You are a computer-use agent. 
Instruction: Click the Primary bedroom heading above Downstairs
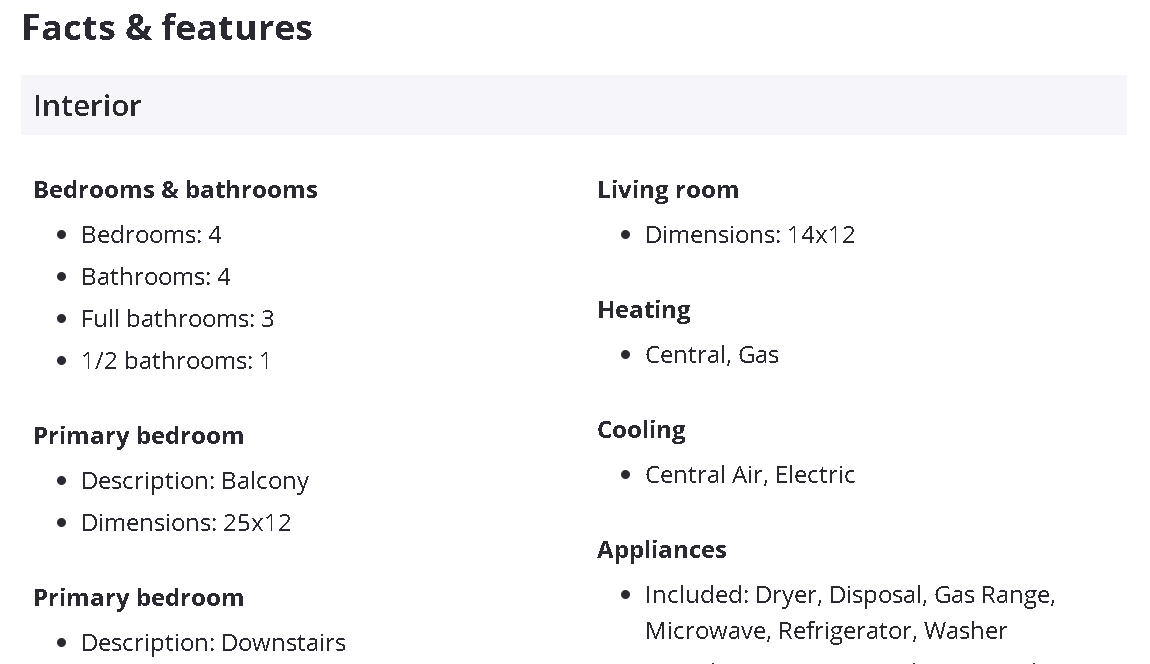(138, 598)
